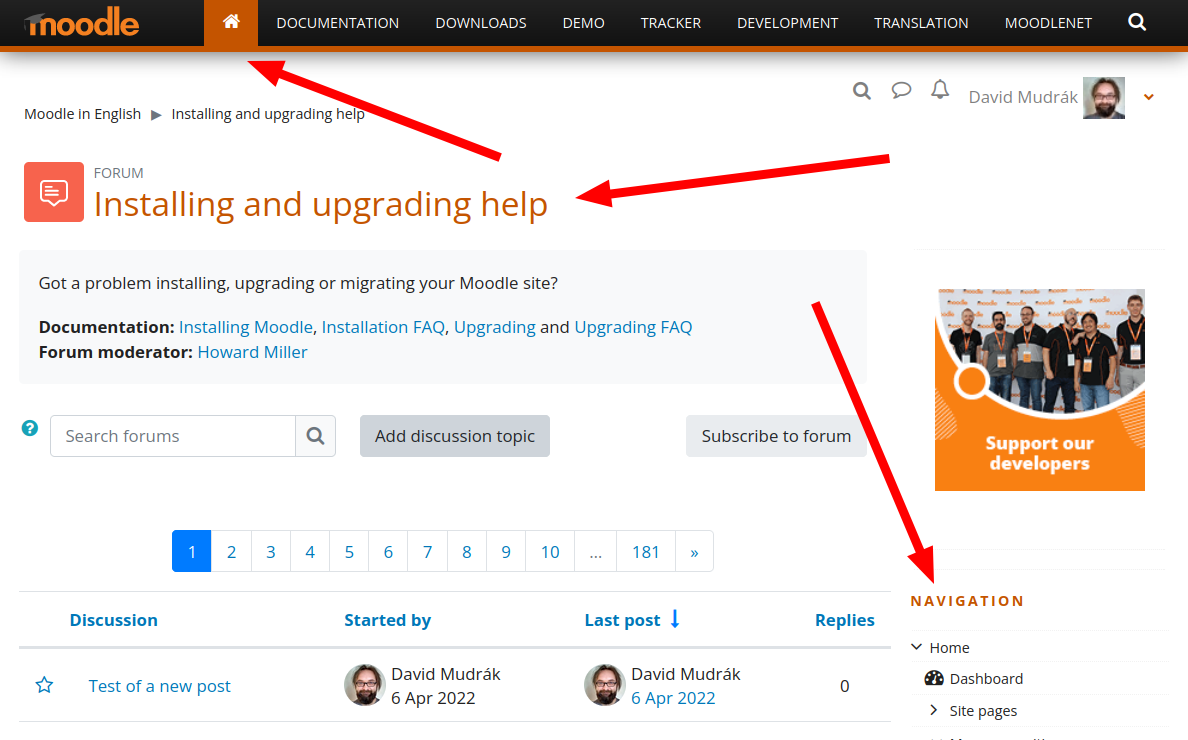
Task: Open the DOWNLOADS menu item
Action: point(481,23)
